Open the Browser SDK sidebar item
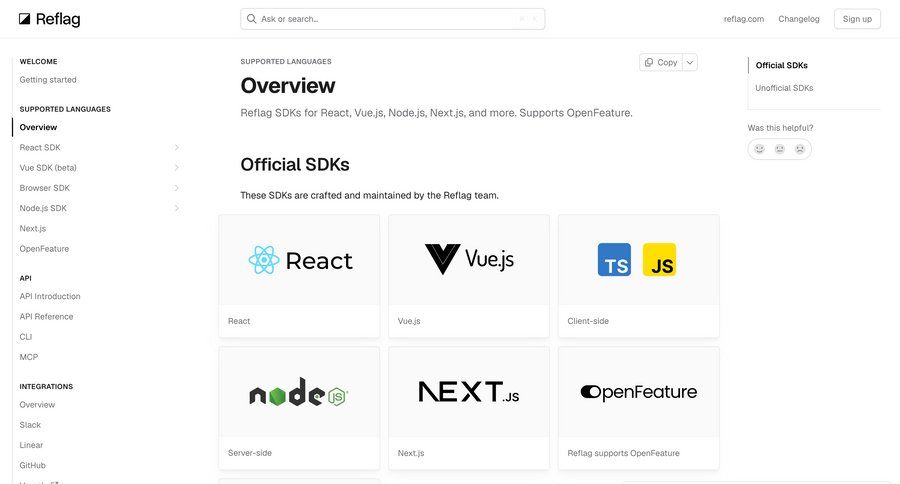The image size is (900, 484). (x=44, y=188)
